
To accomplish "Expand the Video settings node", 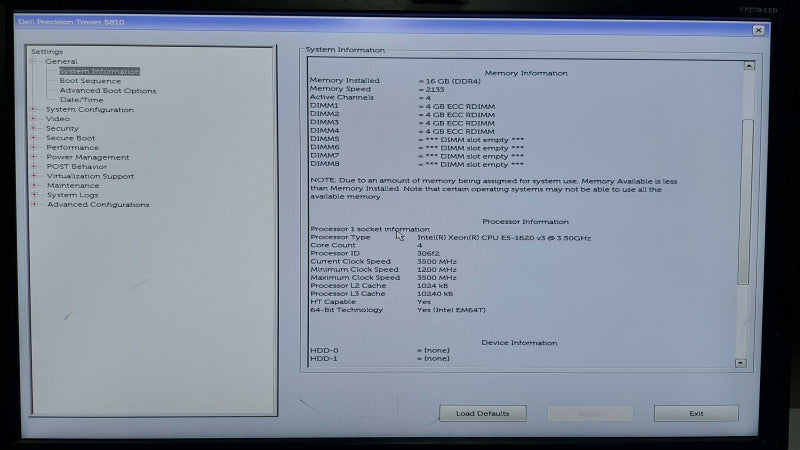I will point(34,118).
